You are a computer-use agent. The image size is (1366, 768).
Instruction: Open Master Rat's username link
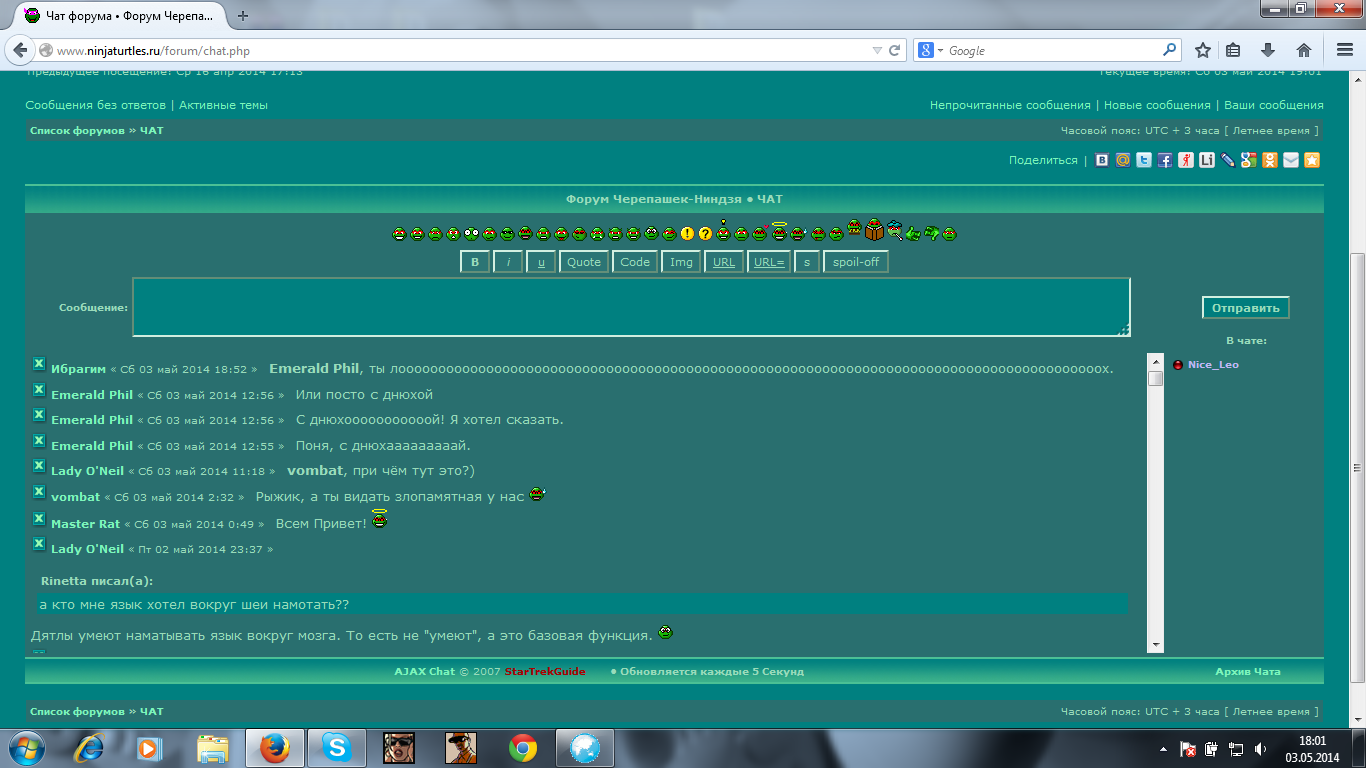point(85,524)
